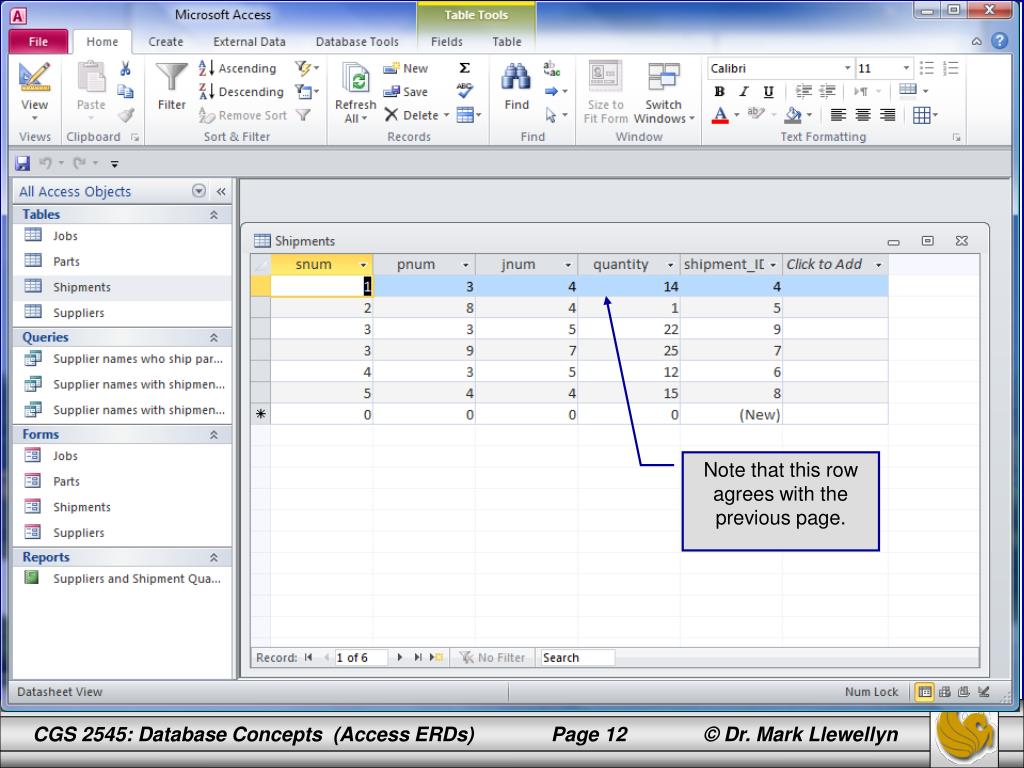Open the Background Color fill bucket
The image size is (1024, 768).
pyautogui.click(x=793, y=115)
